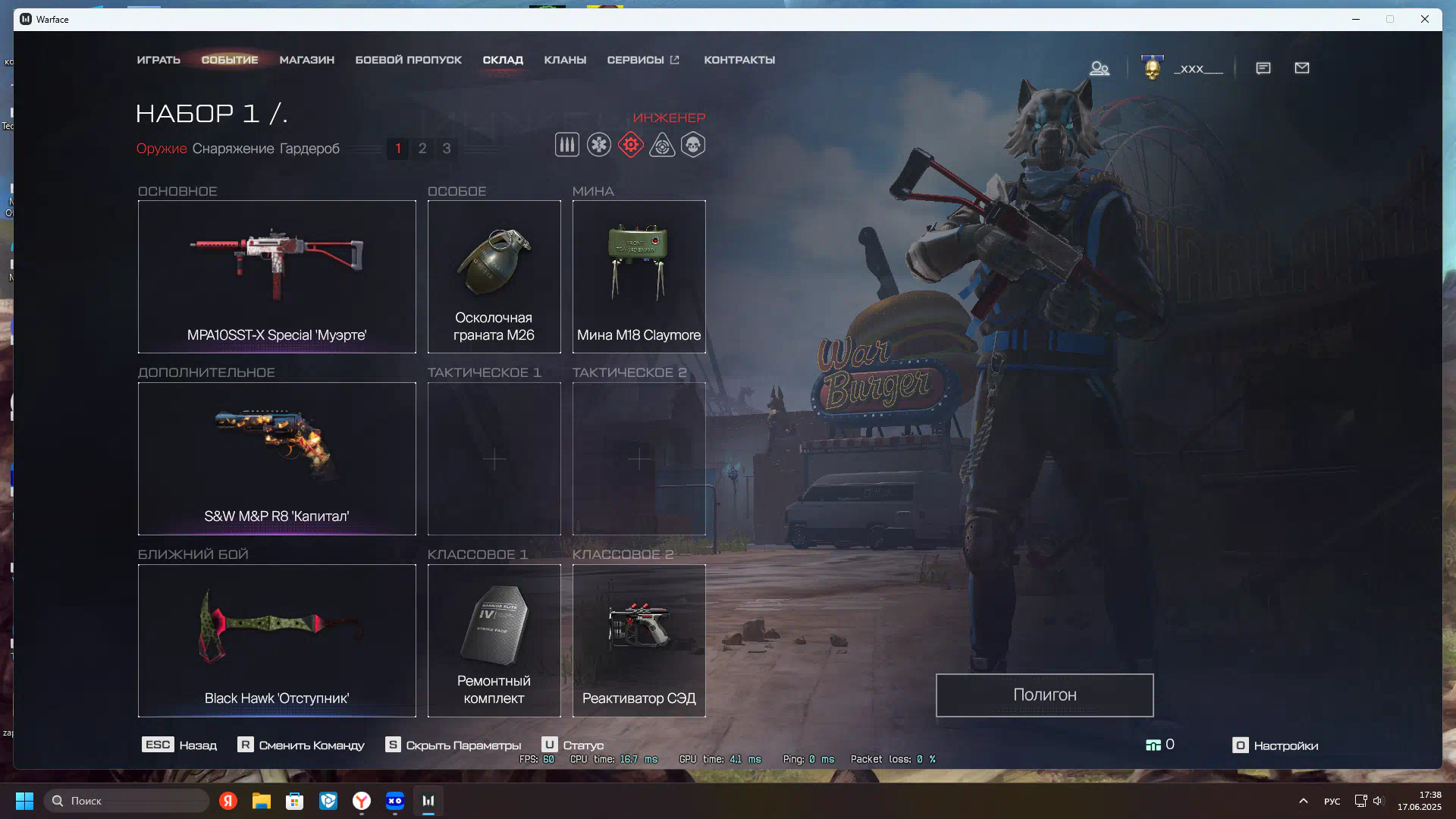The image size is (1456, 819).
Task: Click the Yandex icon in taskbar
Action: point(228,801)
